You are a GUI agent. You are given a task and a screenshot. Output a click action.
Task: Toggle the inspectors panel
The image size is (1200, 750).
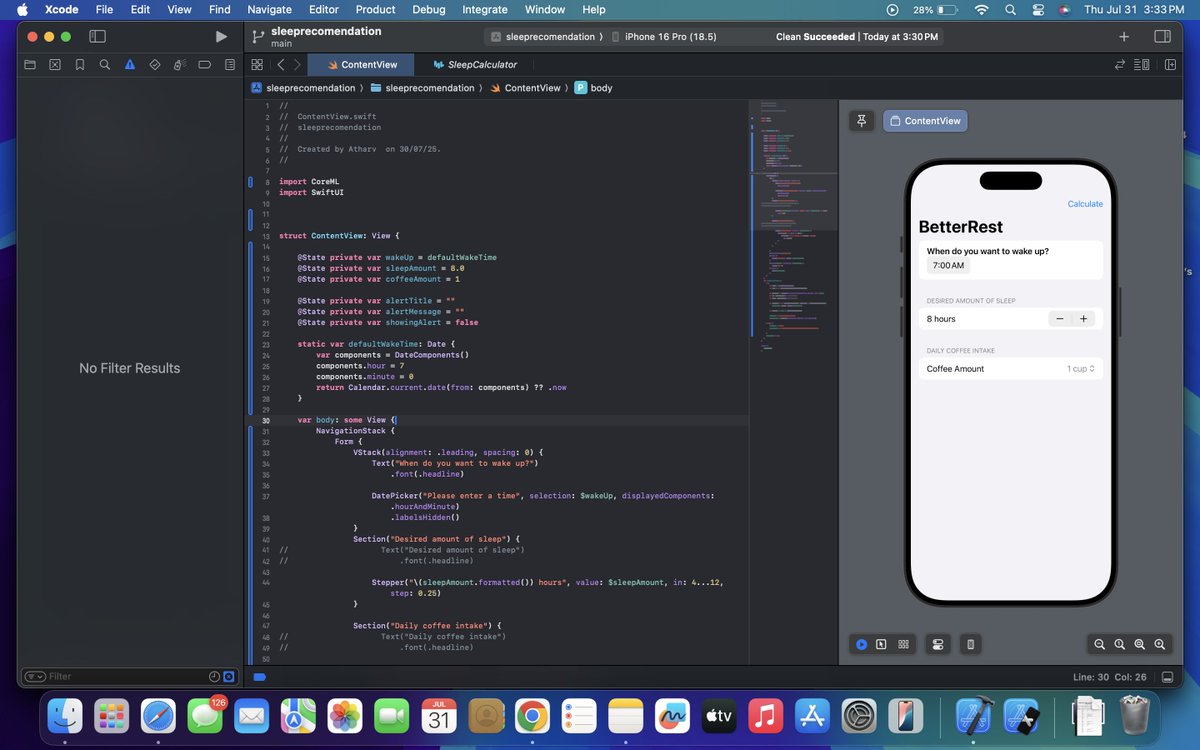[1162, 37]
